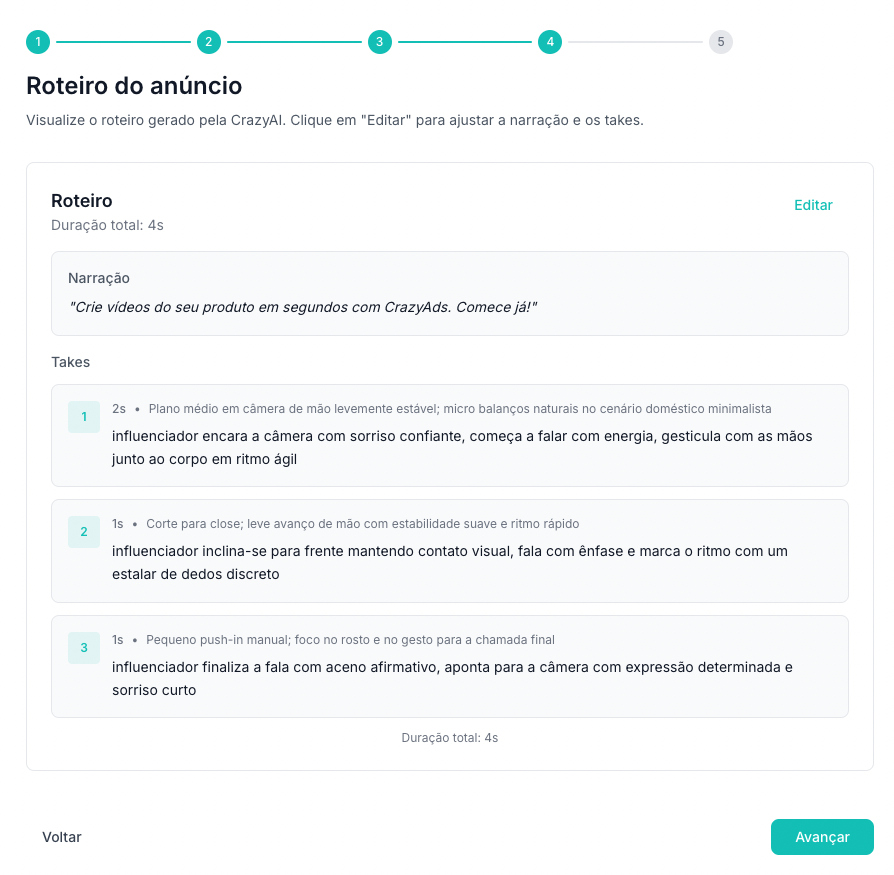Select the third take's action description
This screenshot has width=894, height=875.
pyautogui.click(x=452, y=678)
